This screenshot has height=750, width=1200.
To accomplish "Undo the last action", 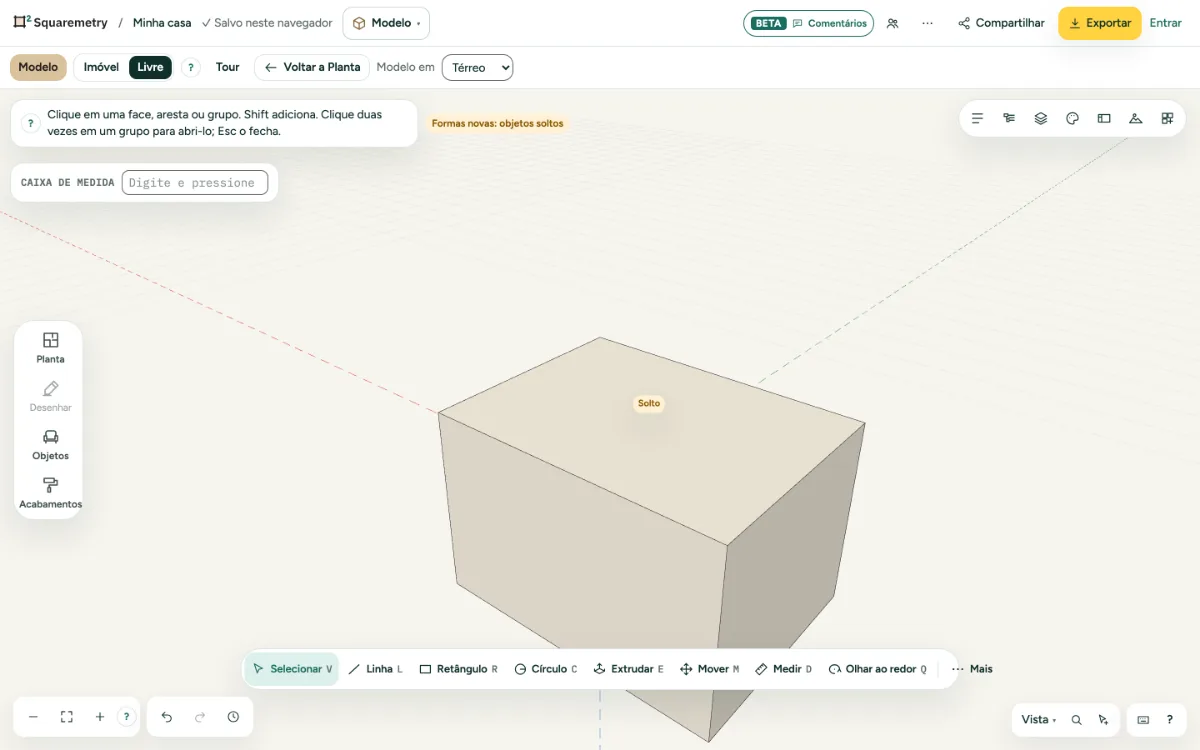I will (167, 717).
